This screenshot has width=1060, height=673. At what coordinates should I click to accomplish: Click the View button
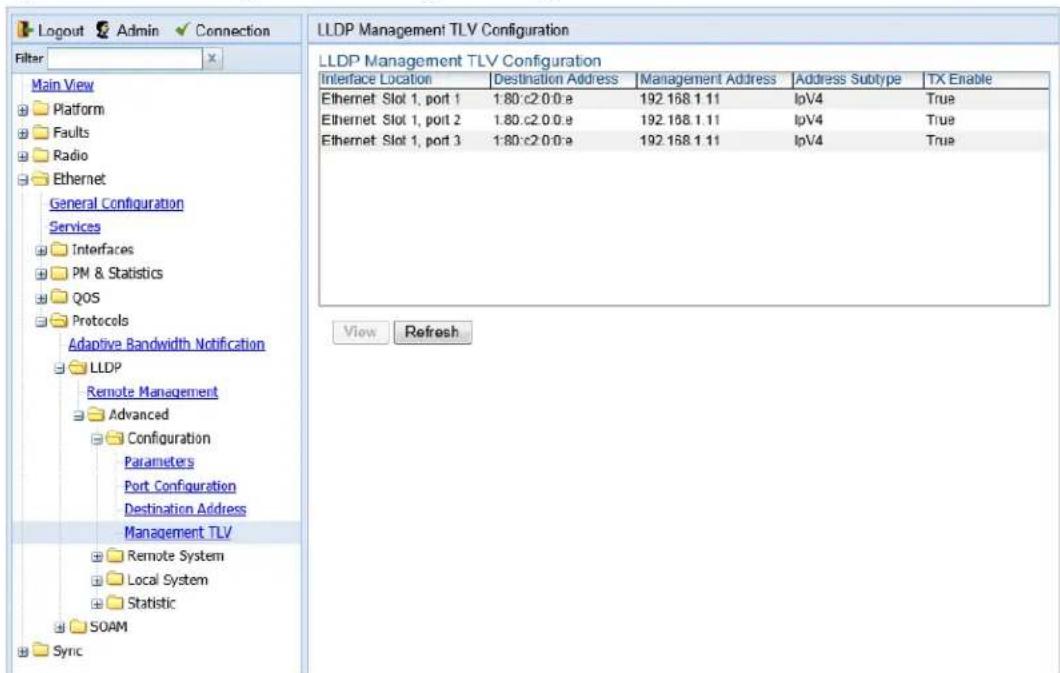(360, 332)
